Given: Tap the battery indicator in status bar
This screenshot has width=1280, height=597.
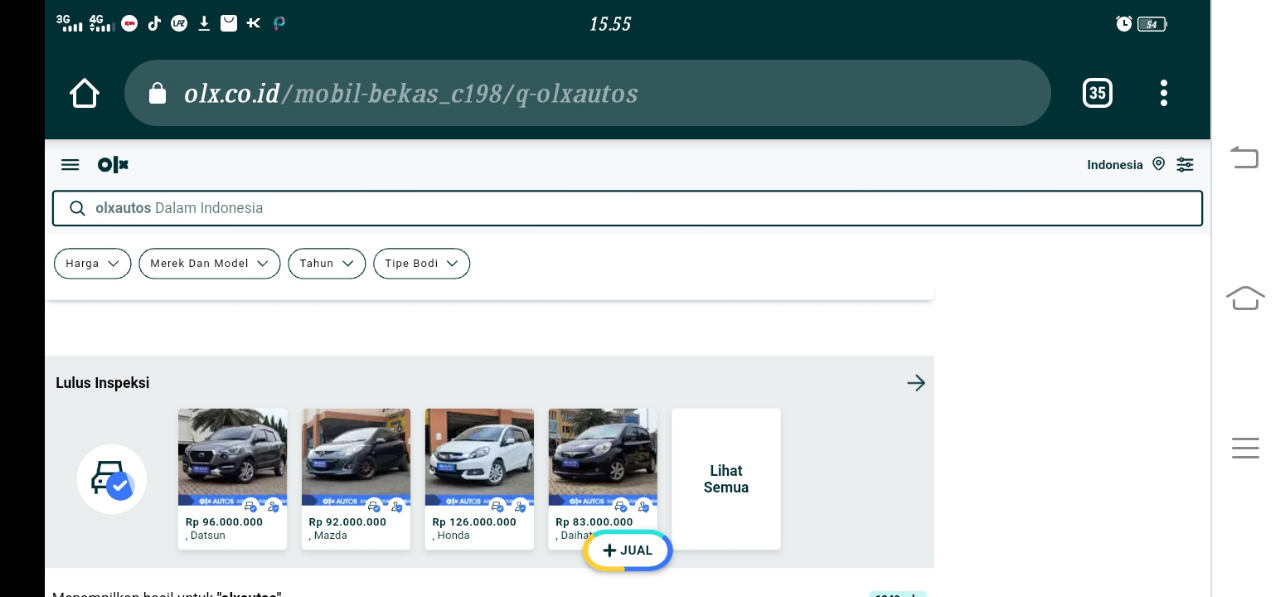Looking at the screenshot, I should pos(1152,24).
